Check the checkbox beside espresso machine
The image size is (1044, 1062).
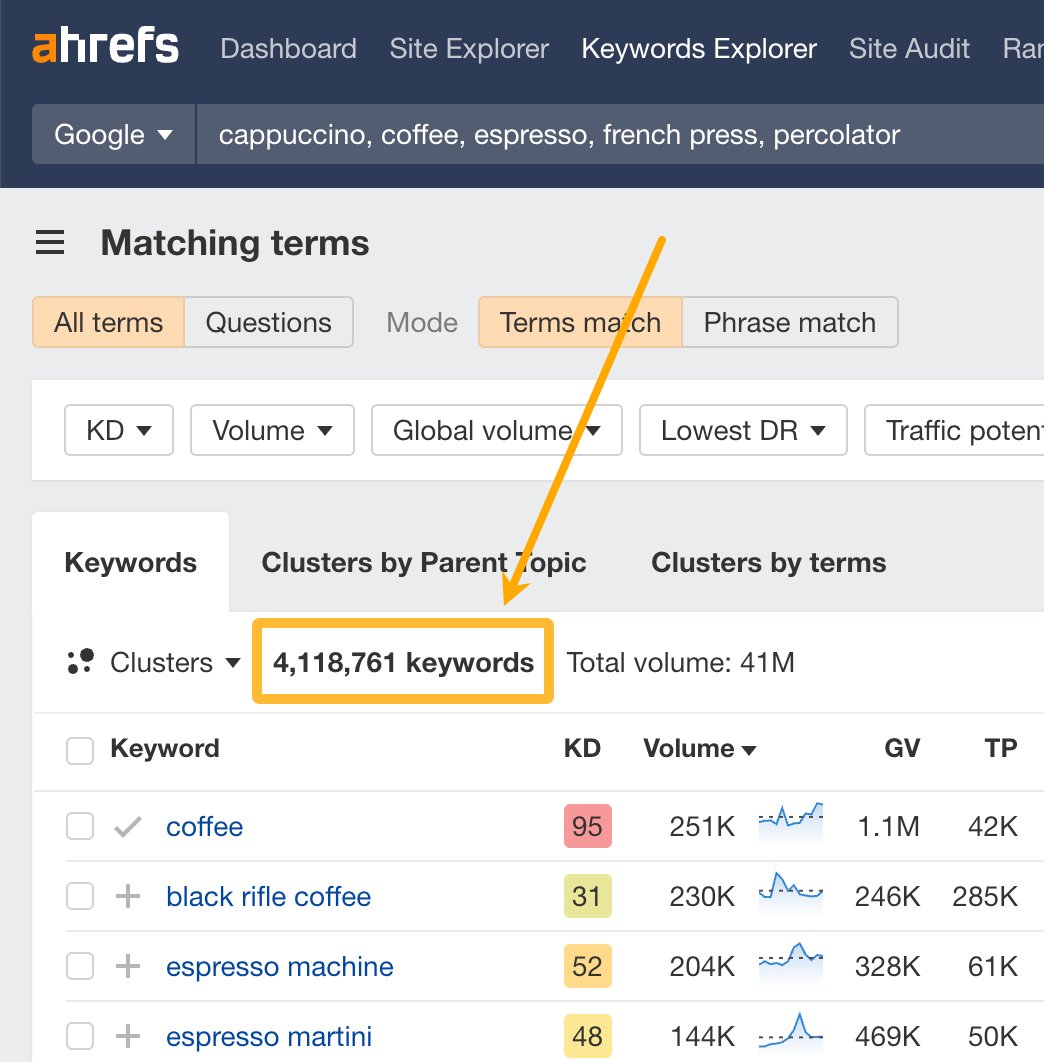click(x=79, y=966)
